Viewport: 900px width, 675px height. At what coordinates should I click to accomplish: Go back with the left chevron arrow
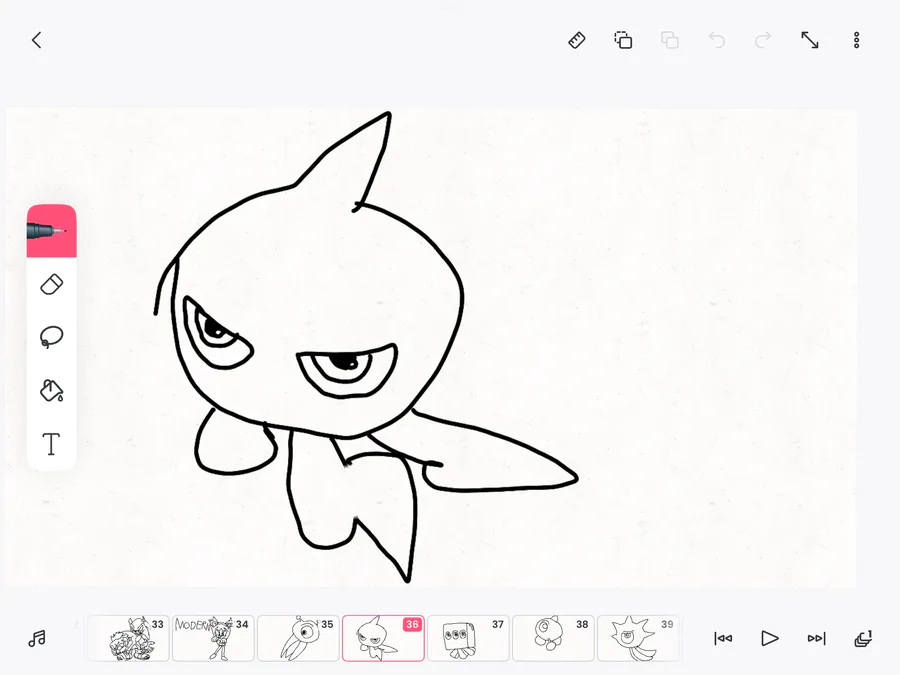point(37,40)
